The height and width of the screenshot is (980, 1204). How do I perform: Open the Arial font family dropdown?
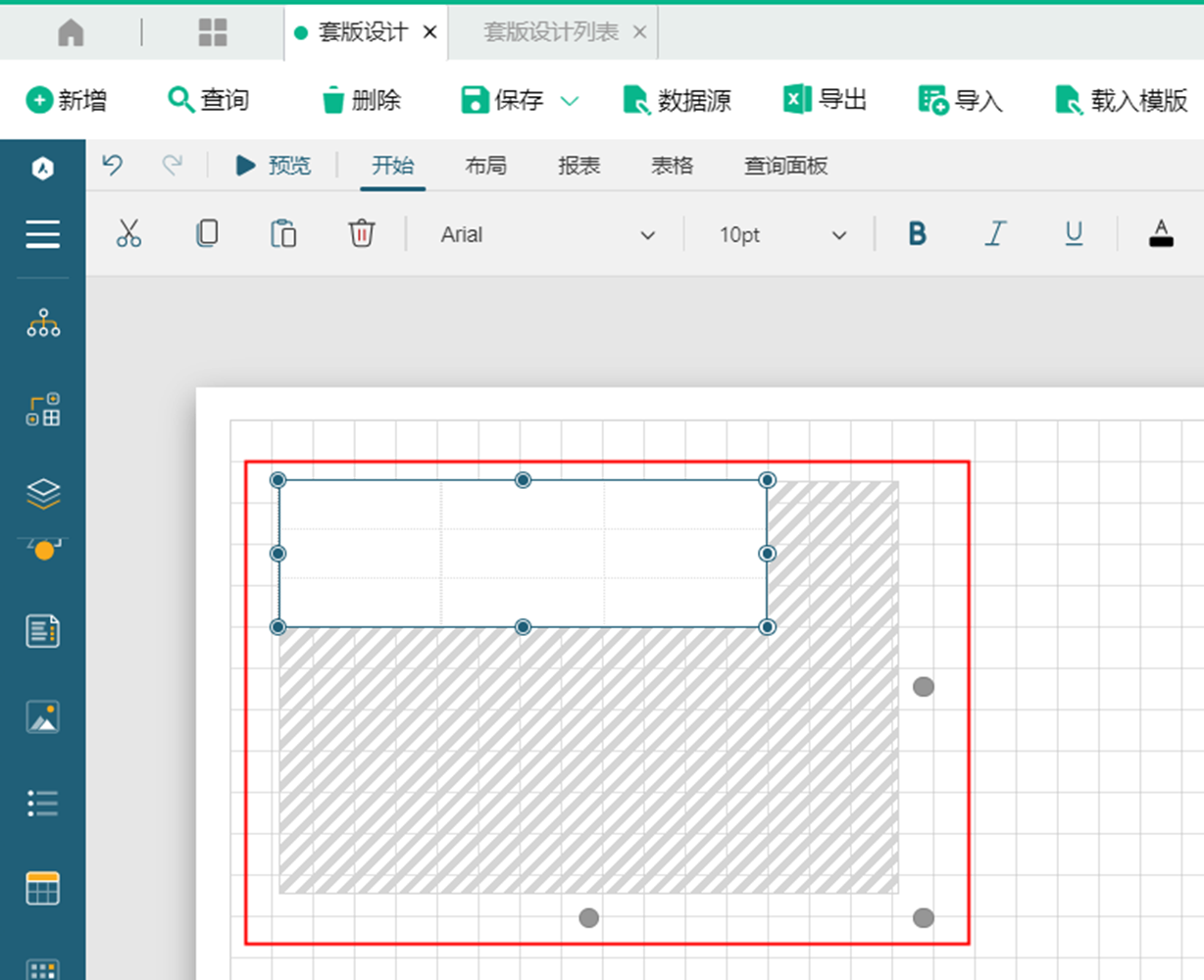[x=547, y=235]
